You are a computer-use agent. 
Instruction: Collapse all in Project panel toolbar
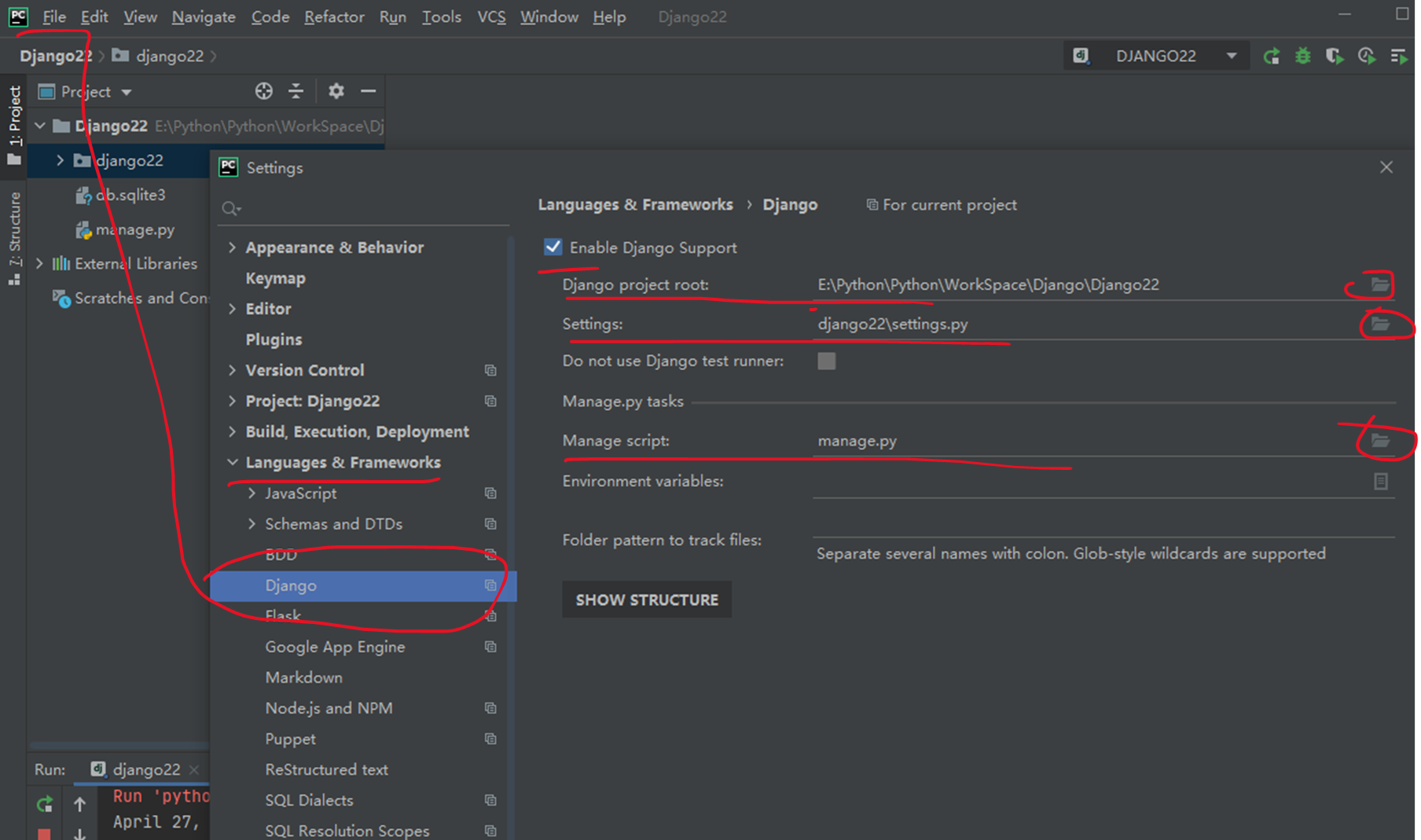(x=296, y=91)
